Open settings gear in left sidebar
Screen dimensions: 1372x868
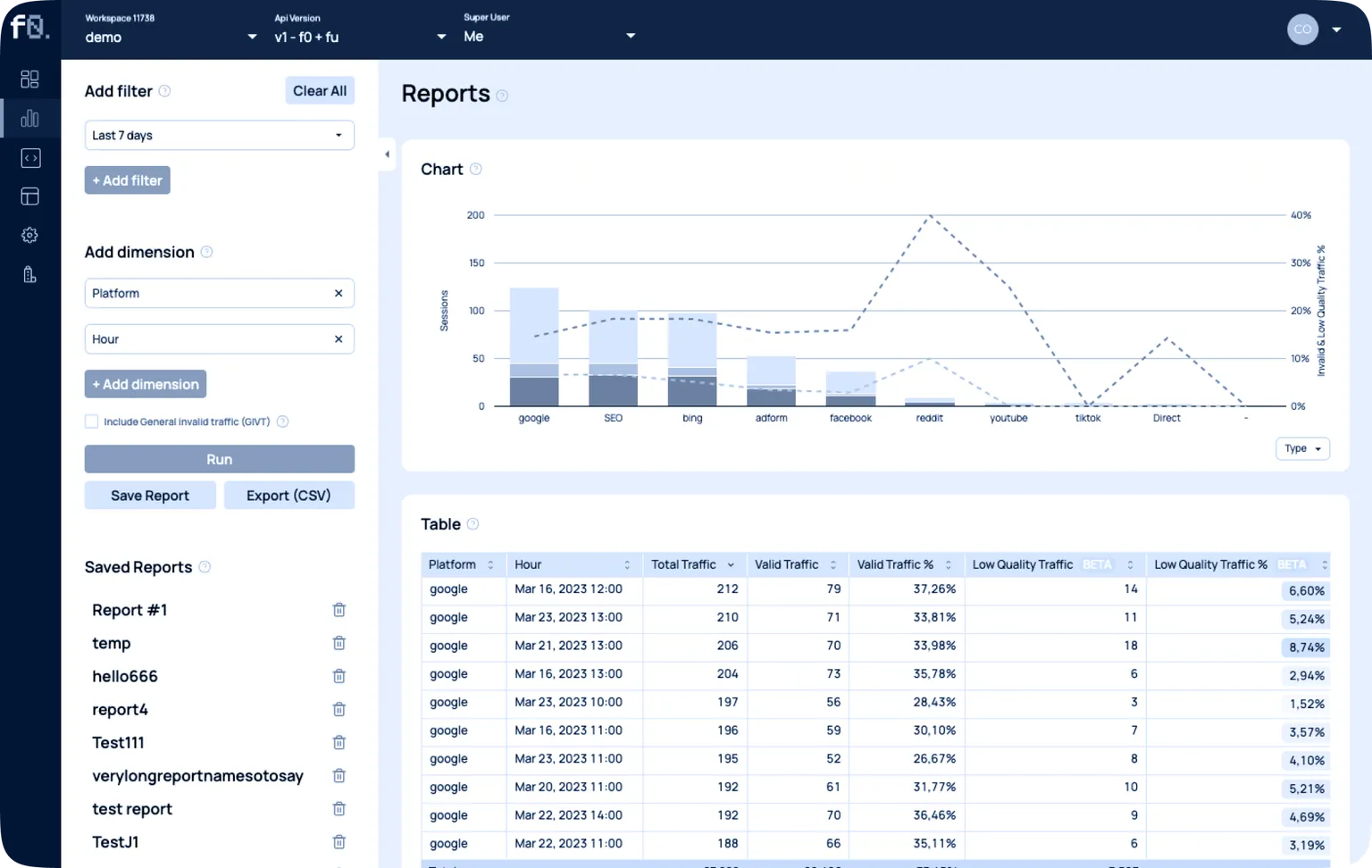point(29,235)
